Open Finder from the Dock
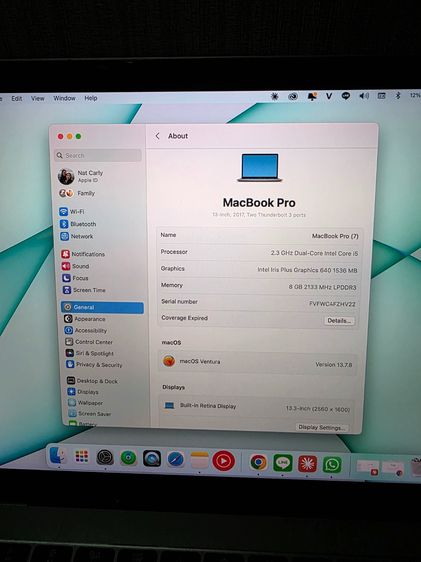Viewport: 421px width, 562px height. click(58, 456)
